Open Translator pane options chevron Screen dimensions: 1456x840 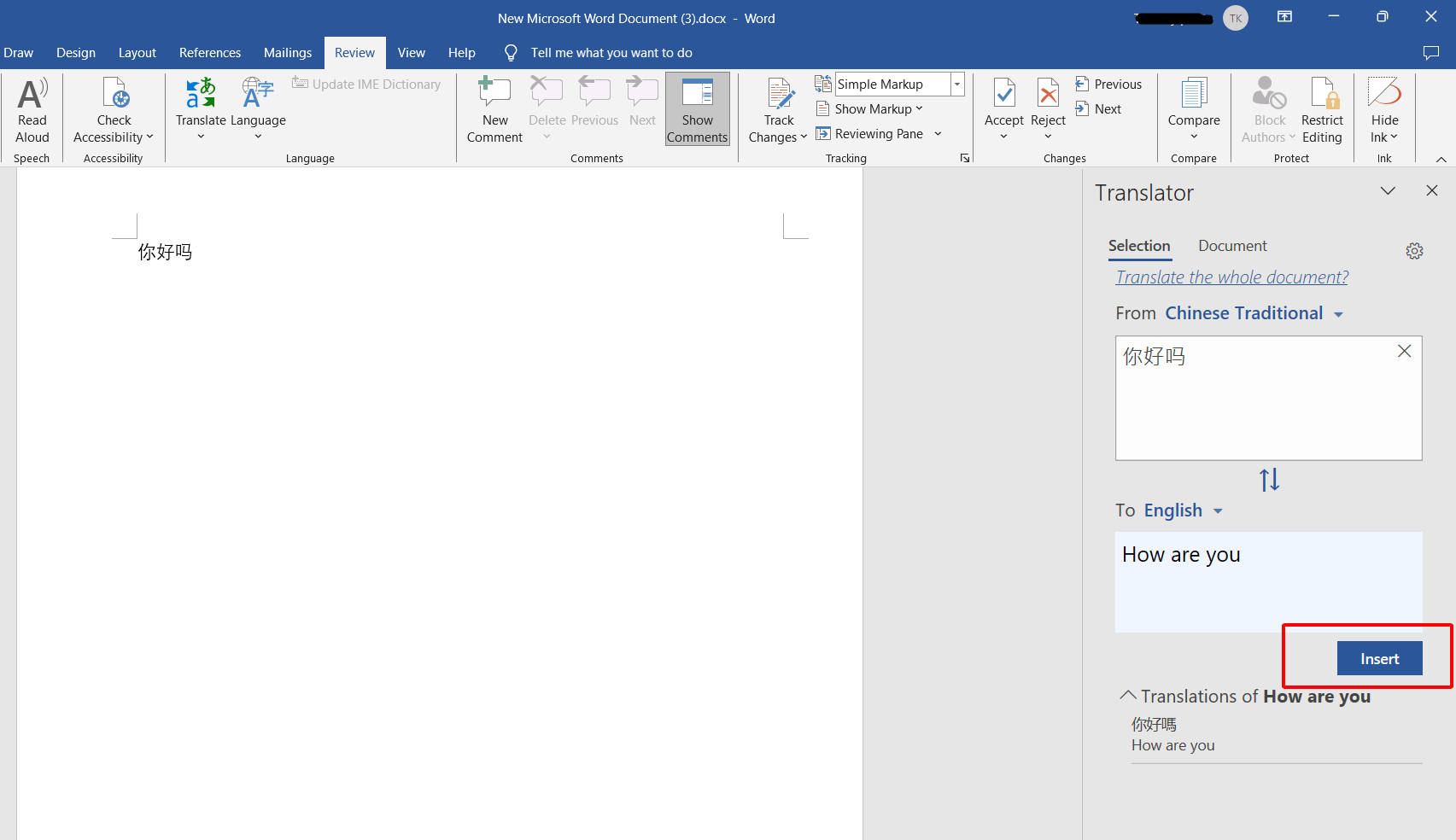[x=1388, y=191]
